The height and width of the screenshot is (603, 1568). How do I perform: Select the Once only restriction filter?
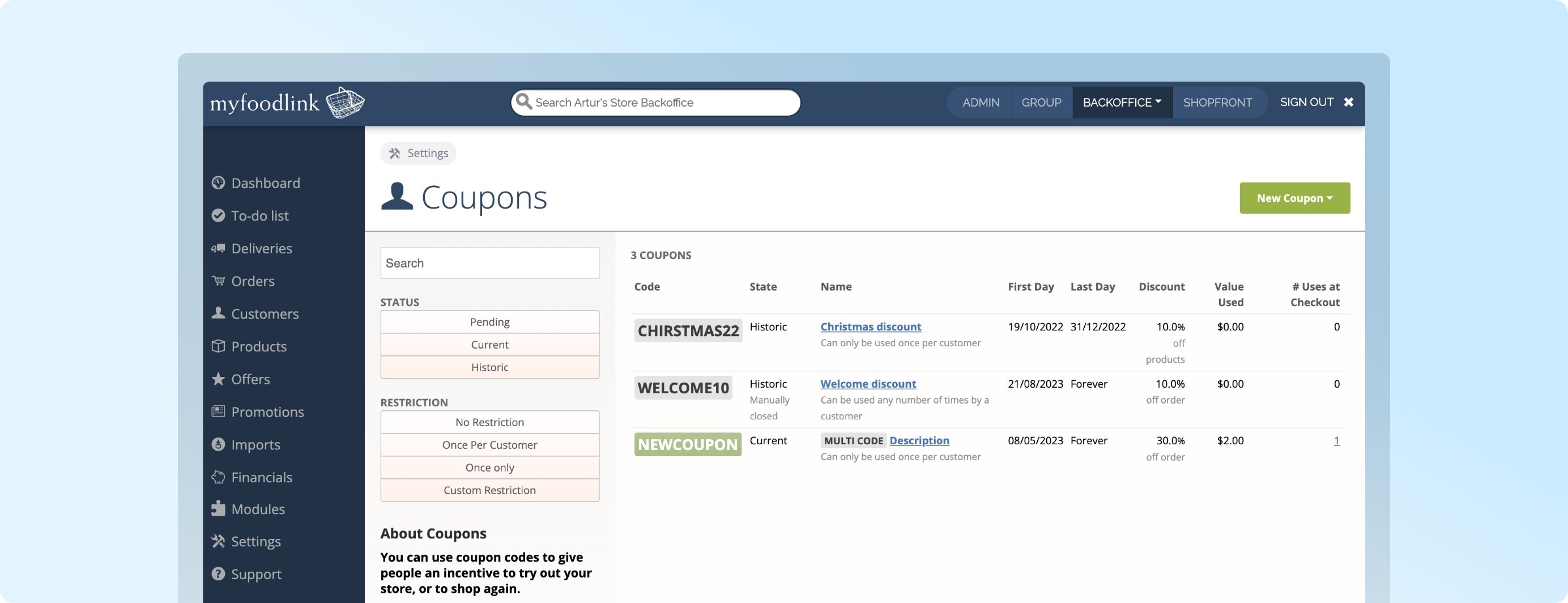[x=489, y=467]
